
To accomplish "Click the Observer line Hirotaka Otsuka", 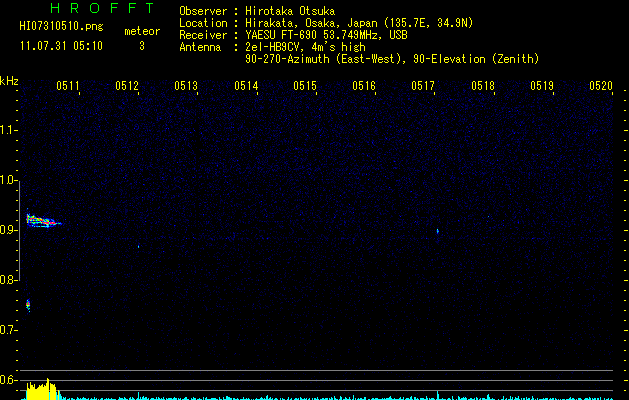I will pyautogui.click(x=257, y=11).
